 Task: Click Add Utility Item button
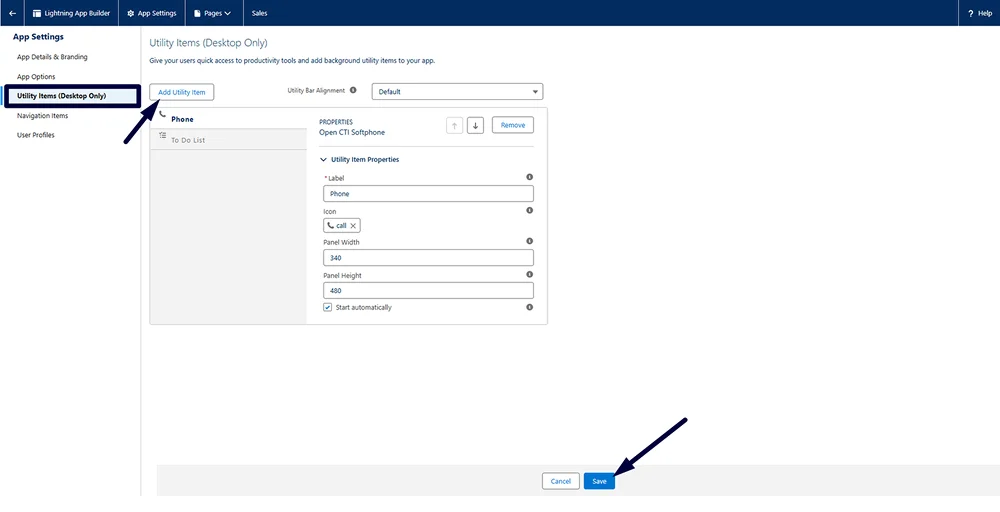(182, 92)
